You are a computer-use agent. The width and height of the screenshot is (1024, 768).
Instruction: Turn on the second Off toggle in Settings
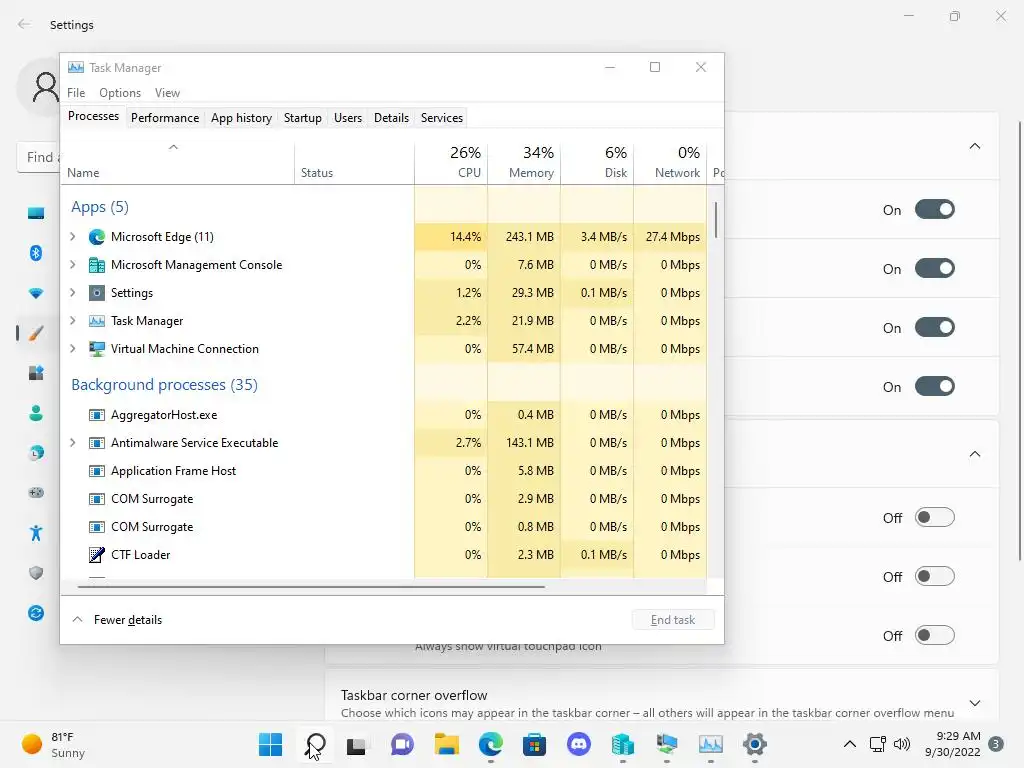(935, 576)
